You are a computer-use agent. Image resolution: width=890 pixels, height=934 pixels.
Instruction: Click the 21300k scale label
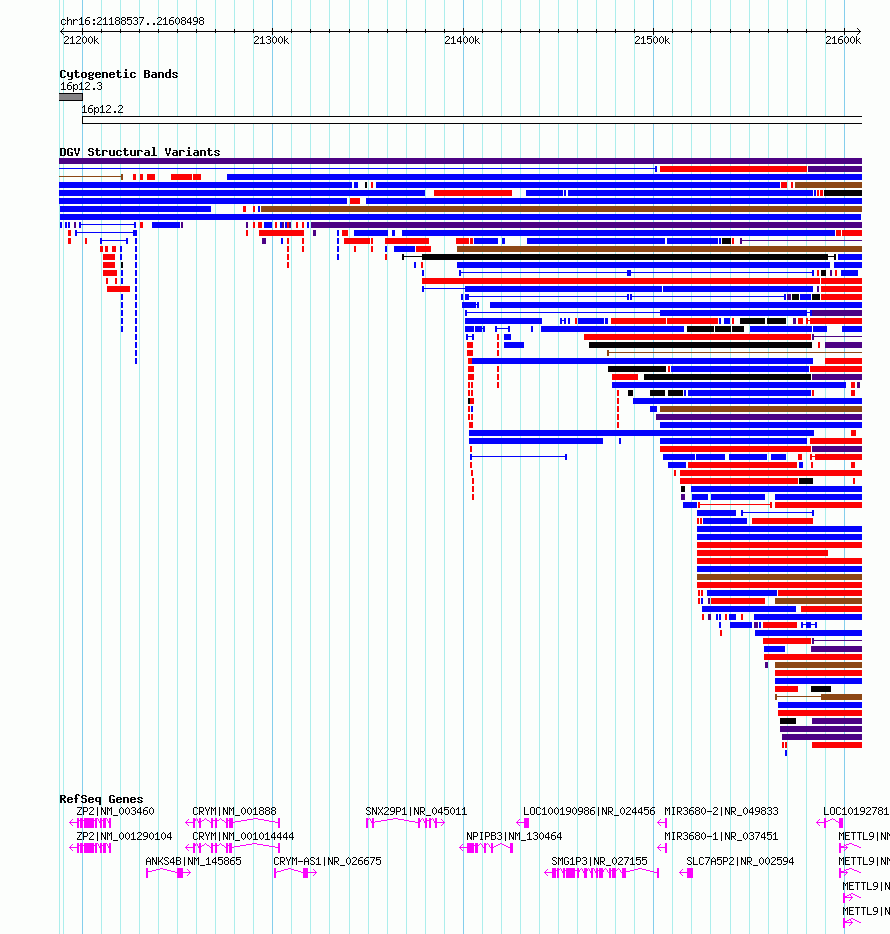pos(271,41)
